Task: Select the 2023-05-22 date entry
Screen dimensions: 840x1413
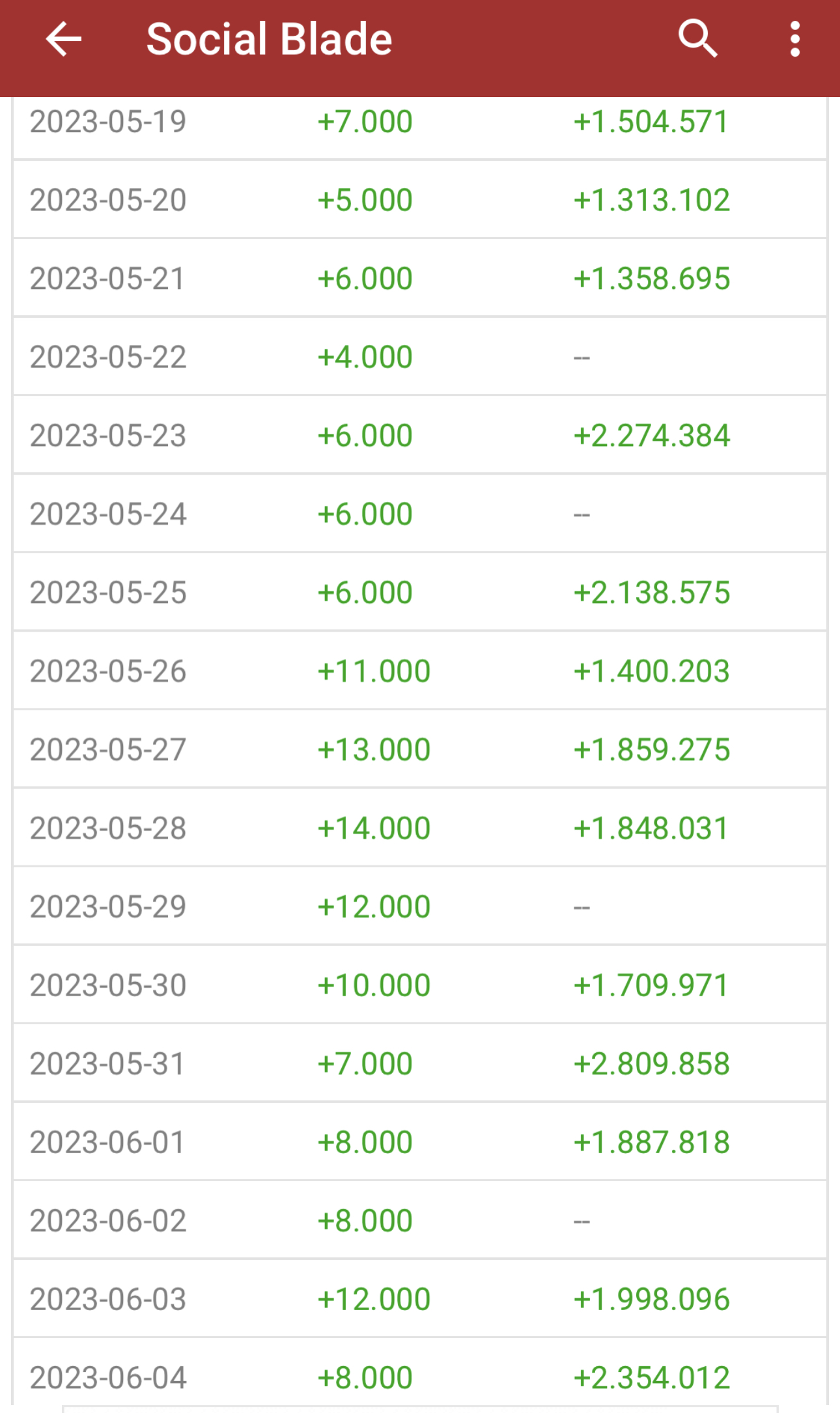Action: 108,357
